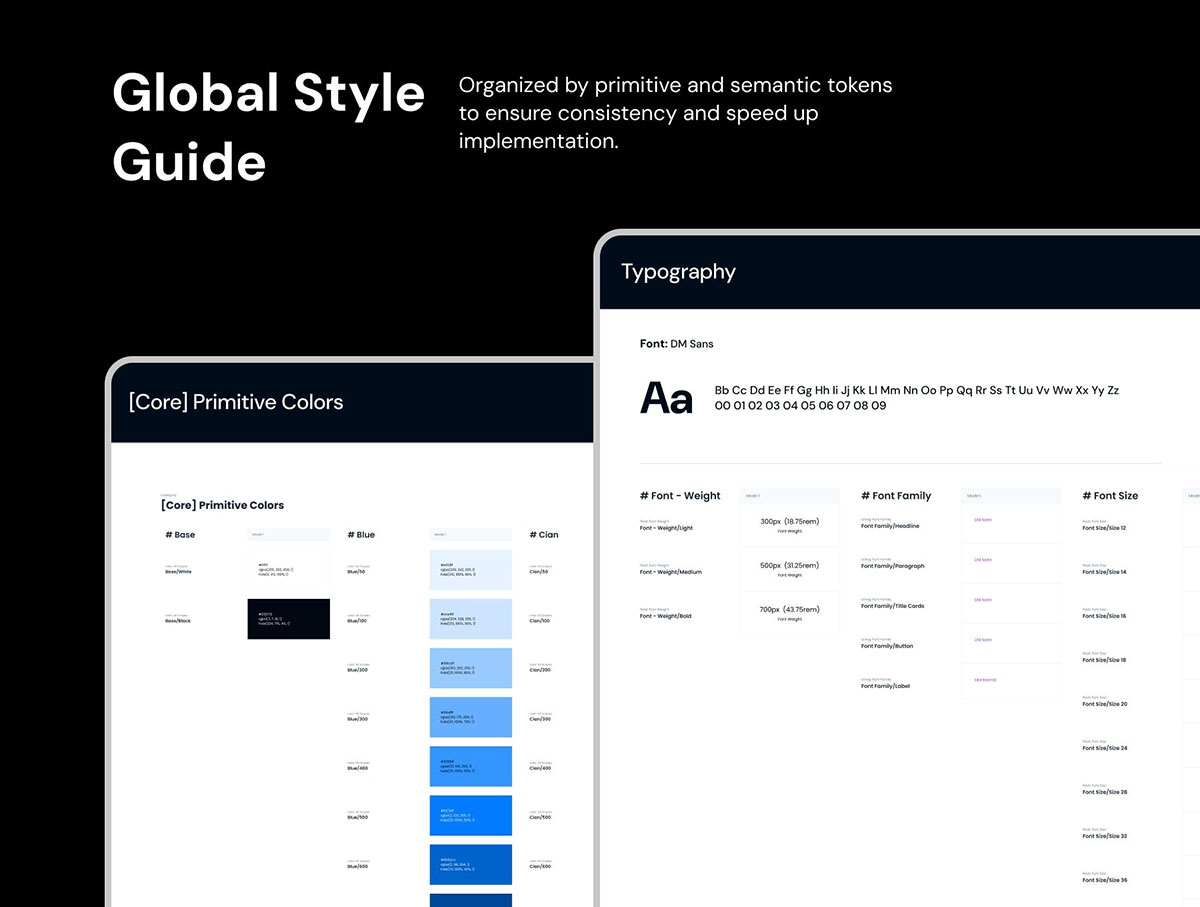This screenshot has height=907, width=1200.
Task: Click the 'Blue/500' token name
Action: pos(358,817)
